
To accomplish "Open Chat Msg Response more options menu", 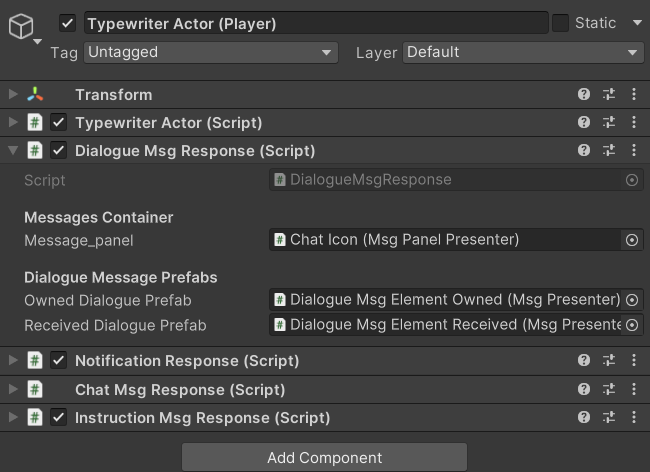I will 634,390.
